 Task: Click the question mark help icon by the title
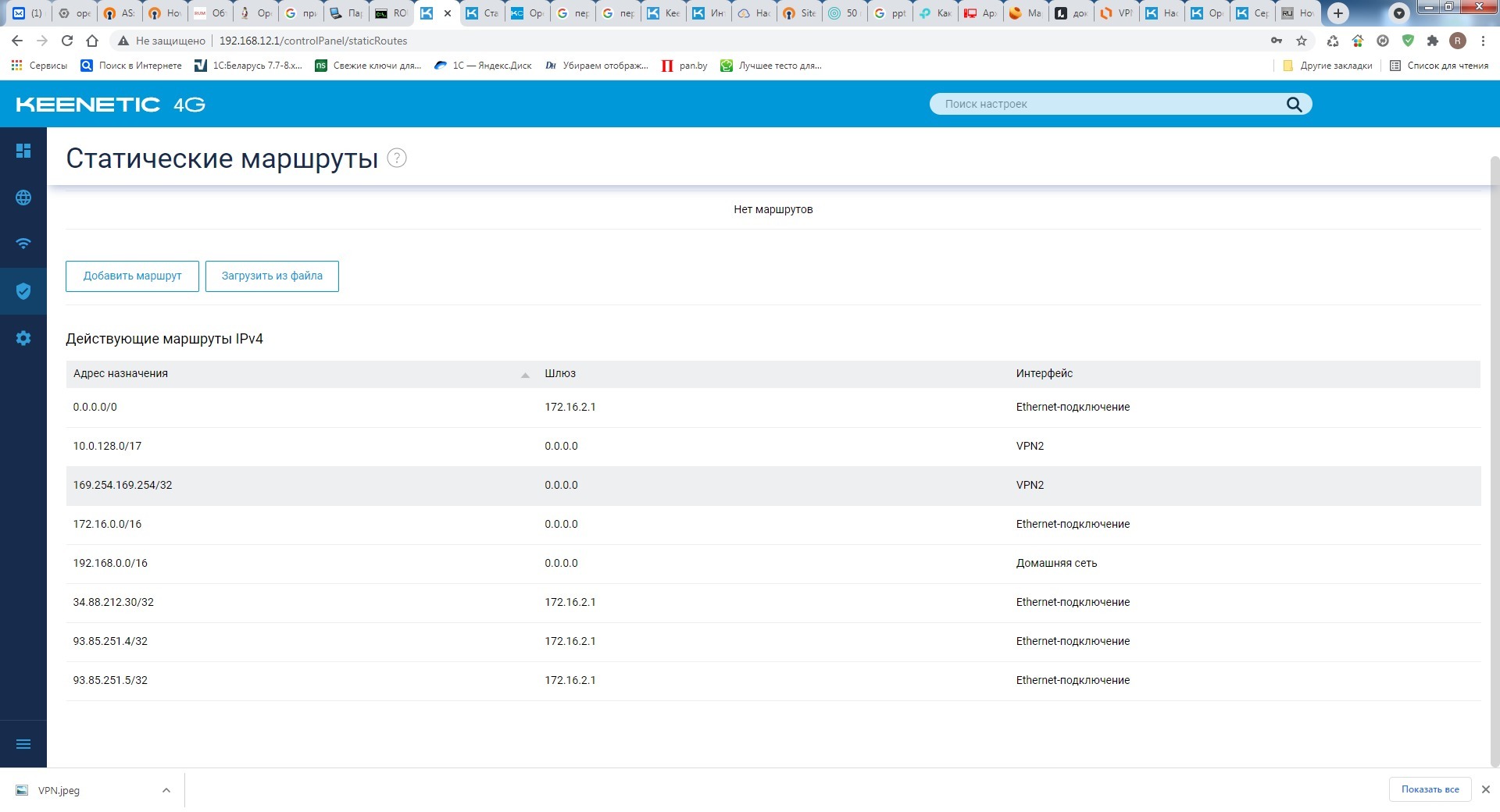coord(397,158)
